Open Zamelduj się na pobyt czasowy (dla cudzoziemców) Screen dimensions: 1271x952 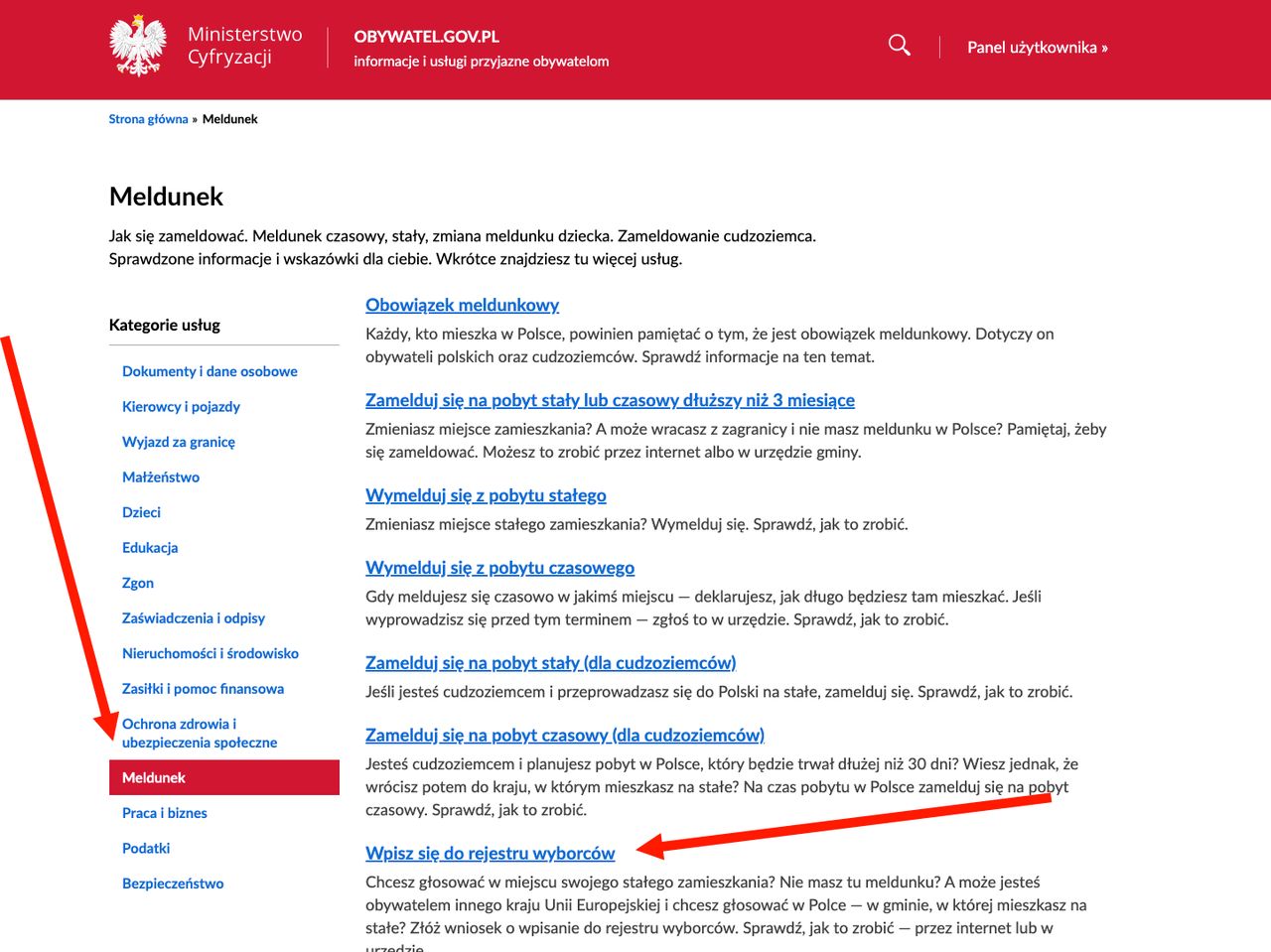(x=565, y=736)
